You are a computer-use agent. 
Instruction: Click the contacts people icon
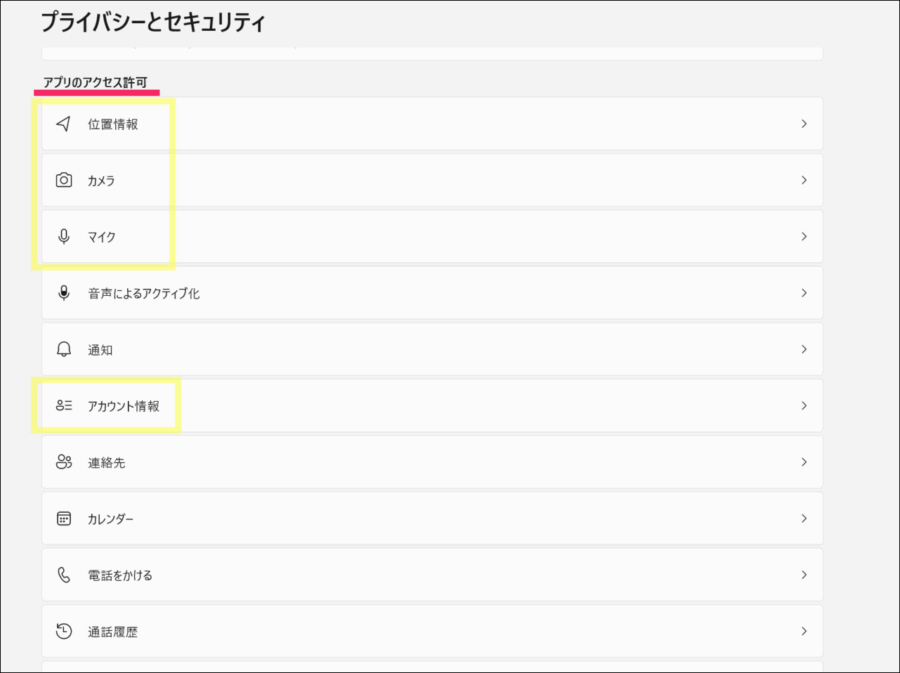(64, 462)
